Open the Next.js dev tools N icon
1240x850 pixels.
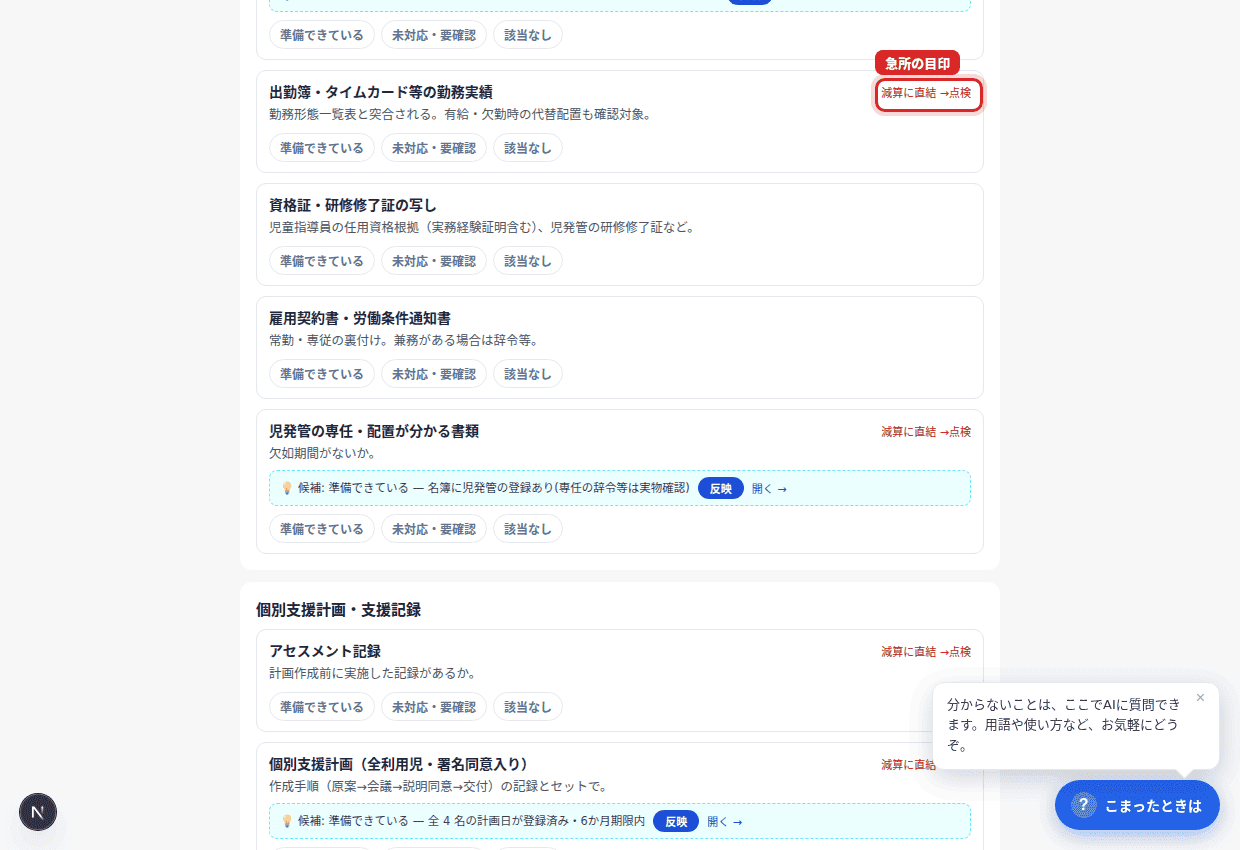tap(38, 812)
